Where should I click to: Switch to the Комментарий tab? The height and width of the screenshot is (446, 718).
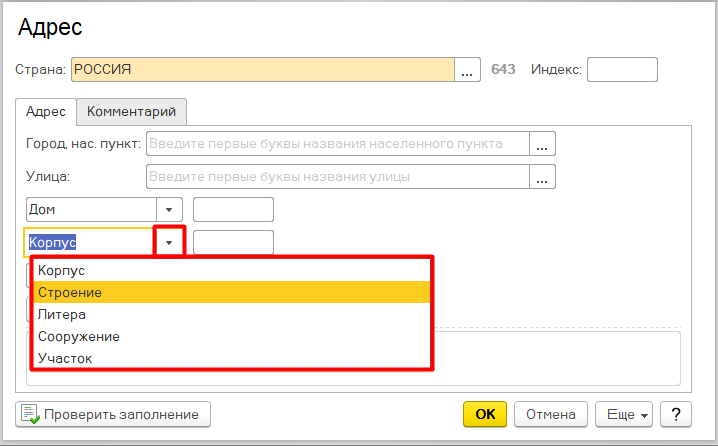pyautogui.click(x=131, y=111)
